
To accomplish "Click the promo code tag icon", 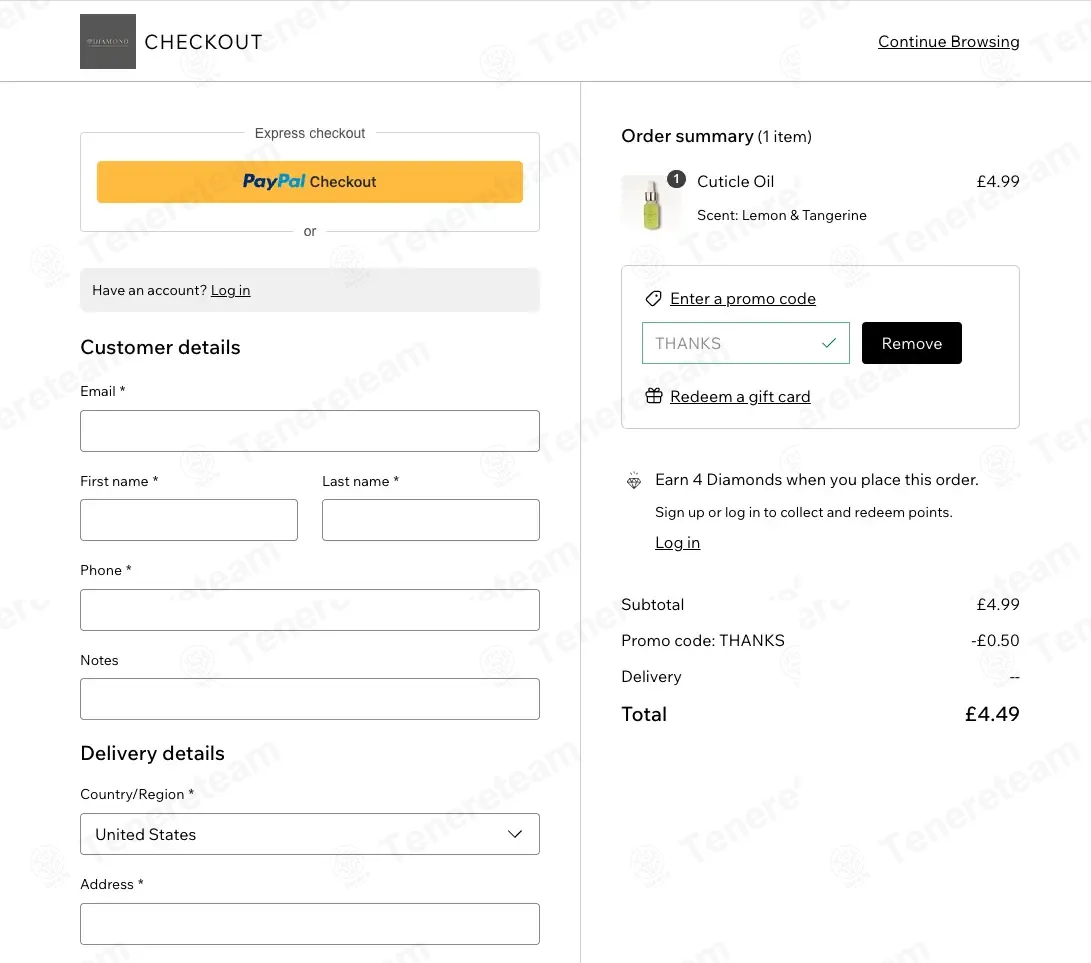I will coord(653,299).
